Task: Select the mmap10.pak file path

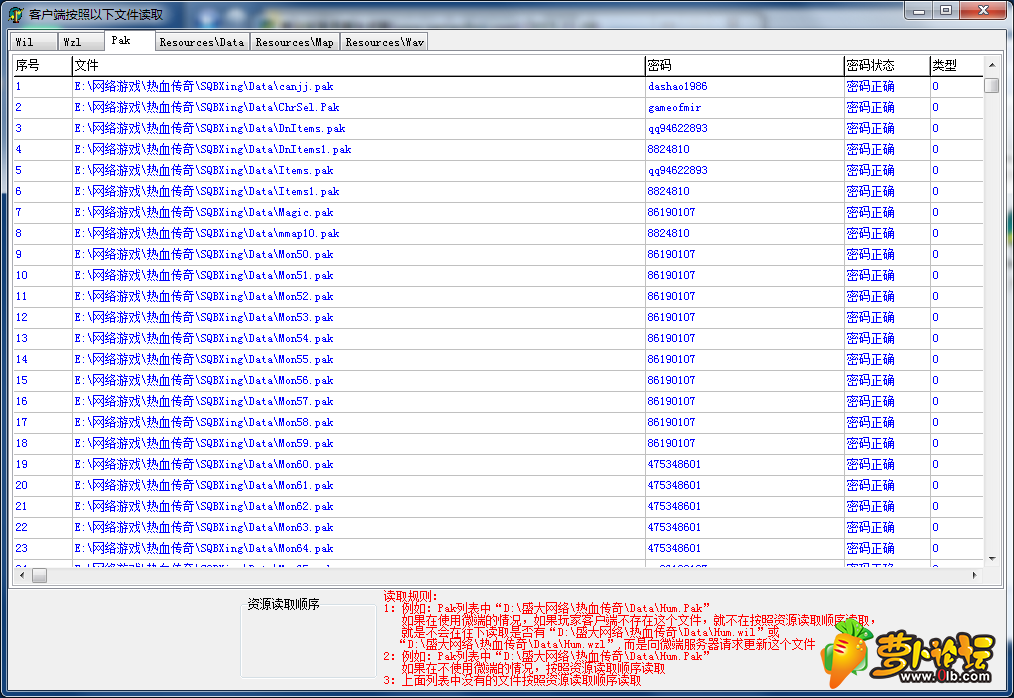Action: [207, 234]
